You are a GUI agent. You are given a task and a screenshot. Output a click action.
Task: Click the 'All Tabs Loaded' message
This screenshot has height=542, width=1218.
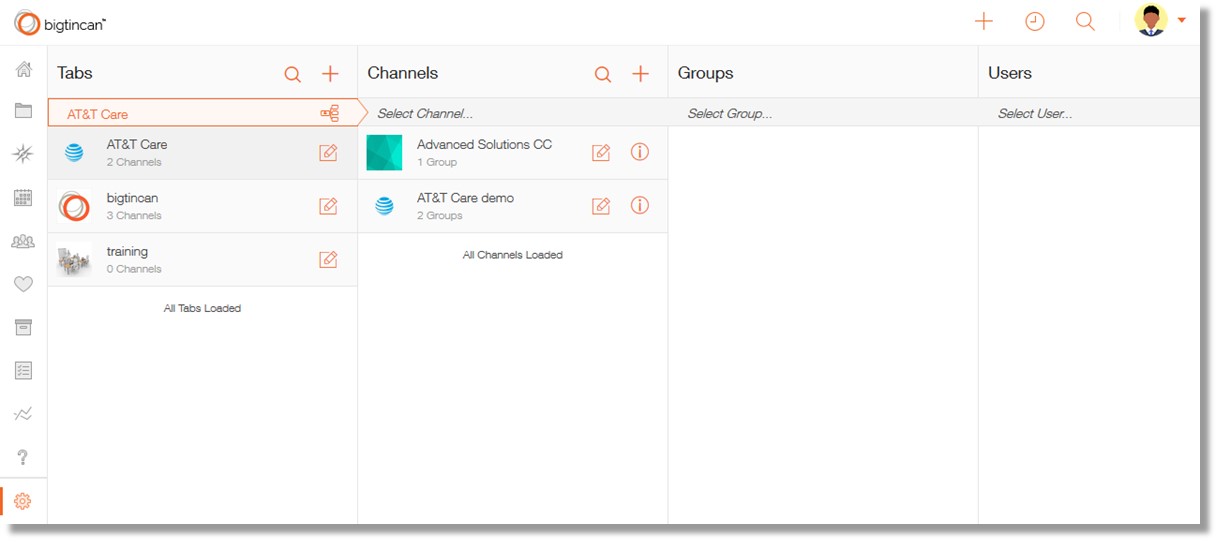pos(202,308)
